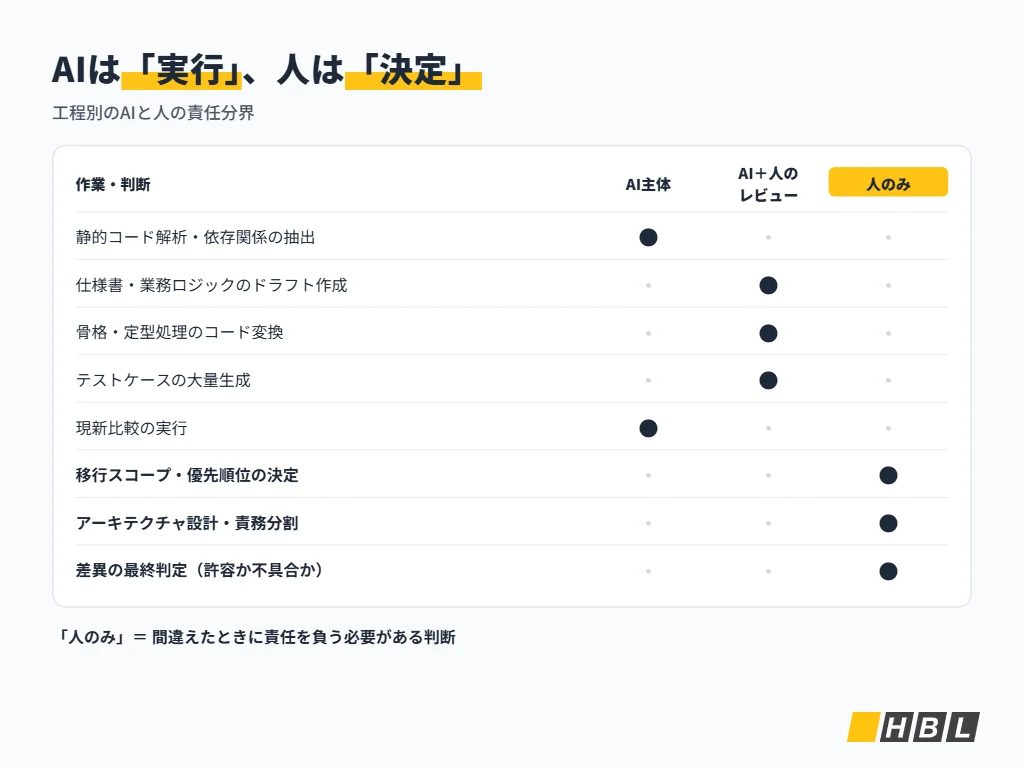Click the AI主体 column header
Screen dimensions: 1024x768
[x=648, y=185]
